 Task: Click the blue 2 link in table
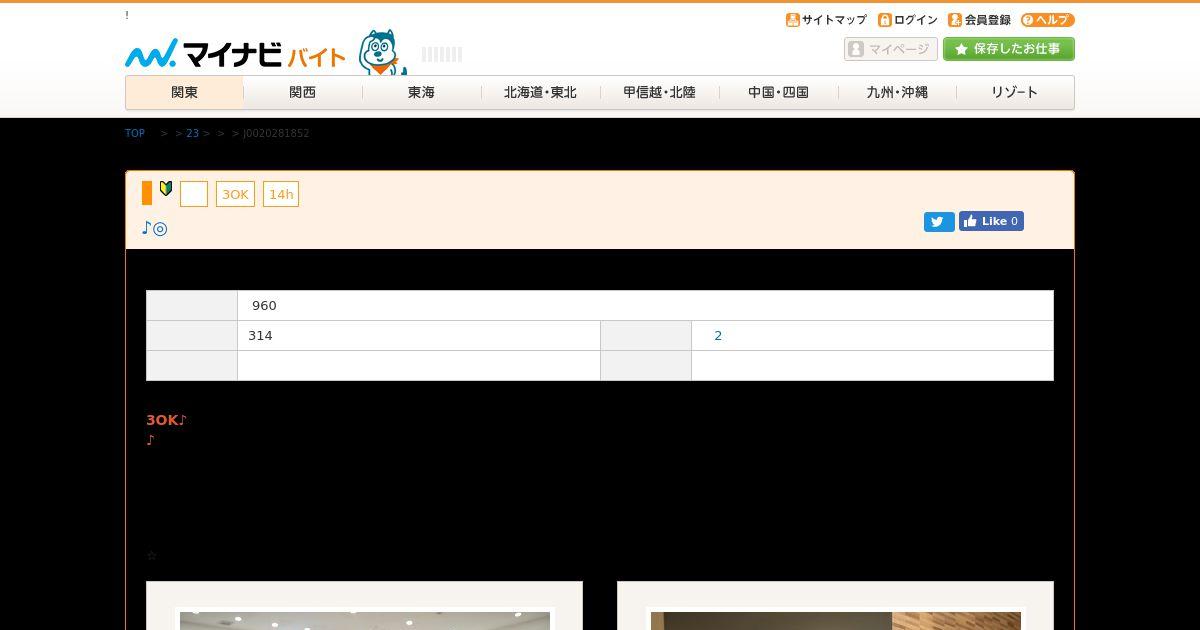tap(718, 336)
